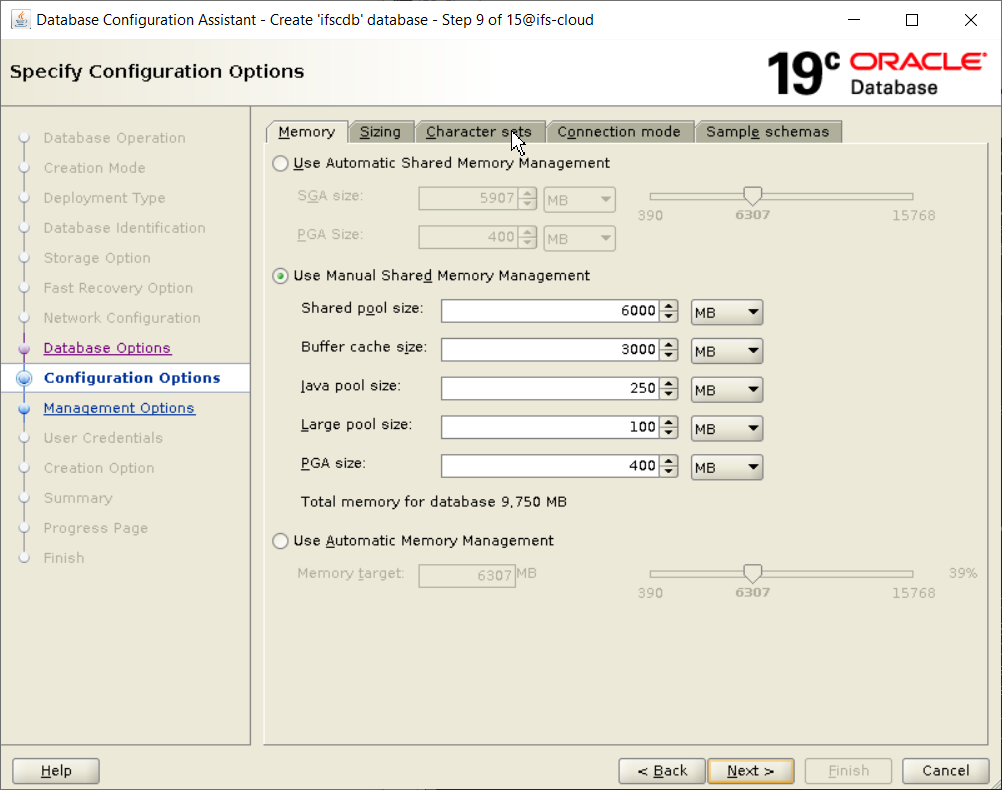This screenshot has height=790, width=1002.
Task: Click the Total memory for database text
Action: click(x=434, y=502)
